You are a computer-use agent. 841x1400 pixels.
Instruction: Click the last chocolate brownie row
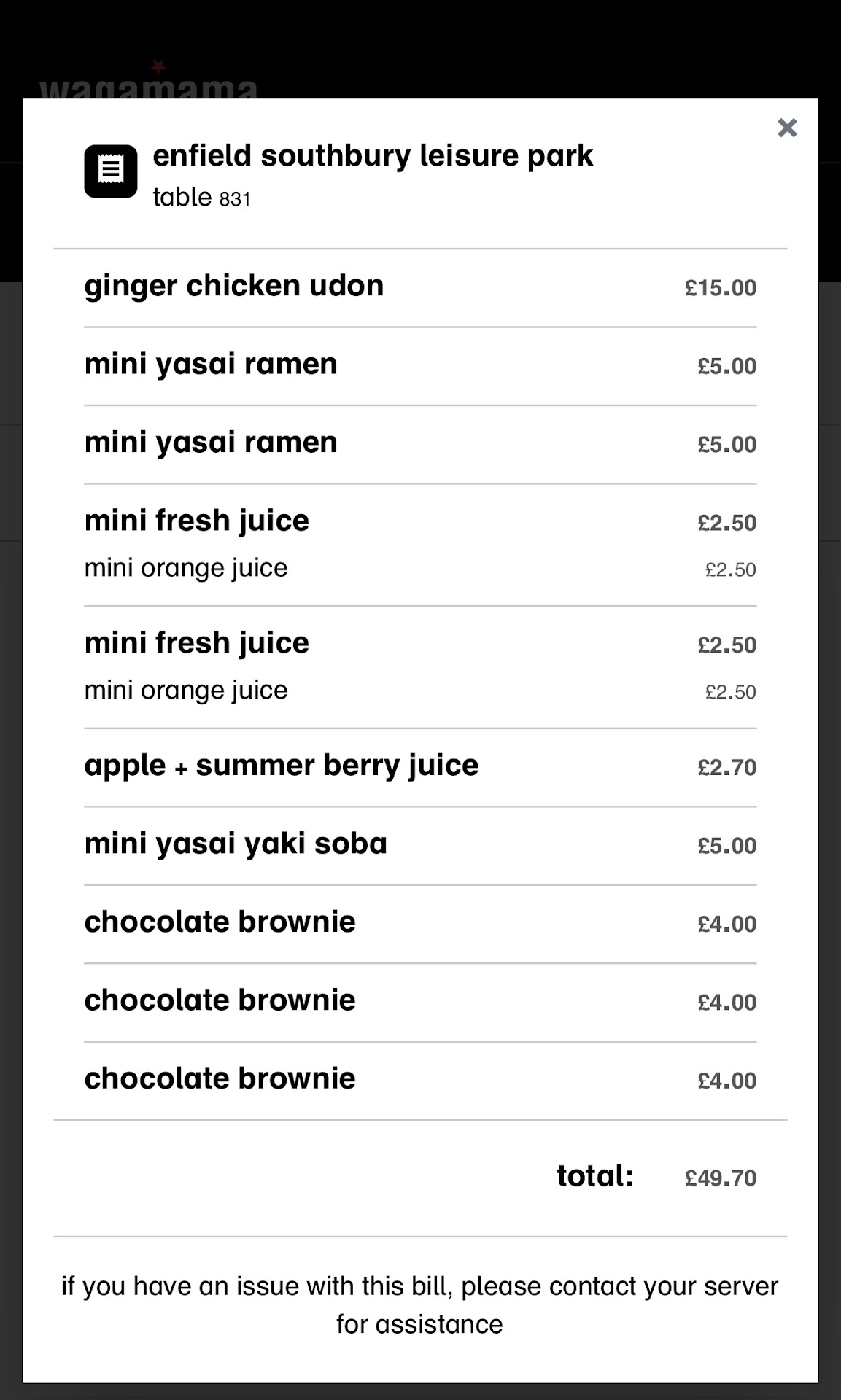coord(220,1078)
